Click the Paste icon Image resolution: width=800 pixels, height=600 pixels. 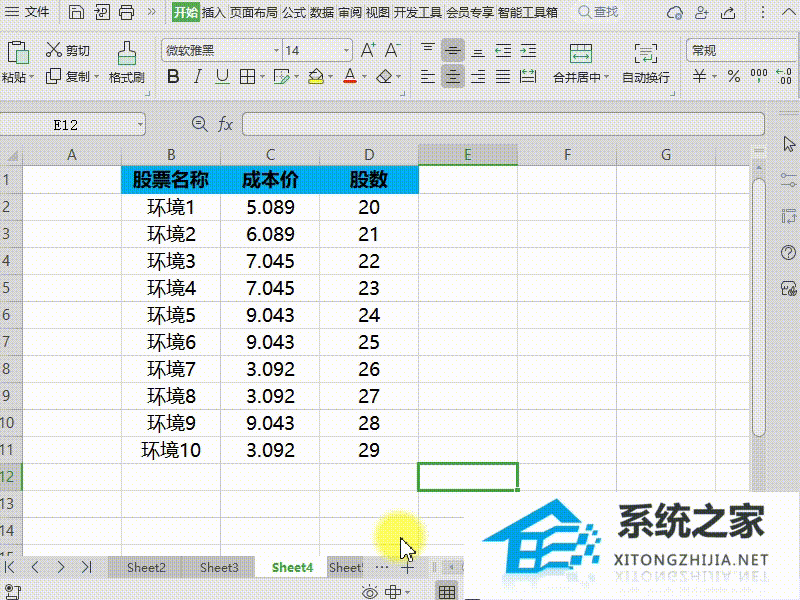click(x=17, y=52)
